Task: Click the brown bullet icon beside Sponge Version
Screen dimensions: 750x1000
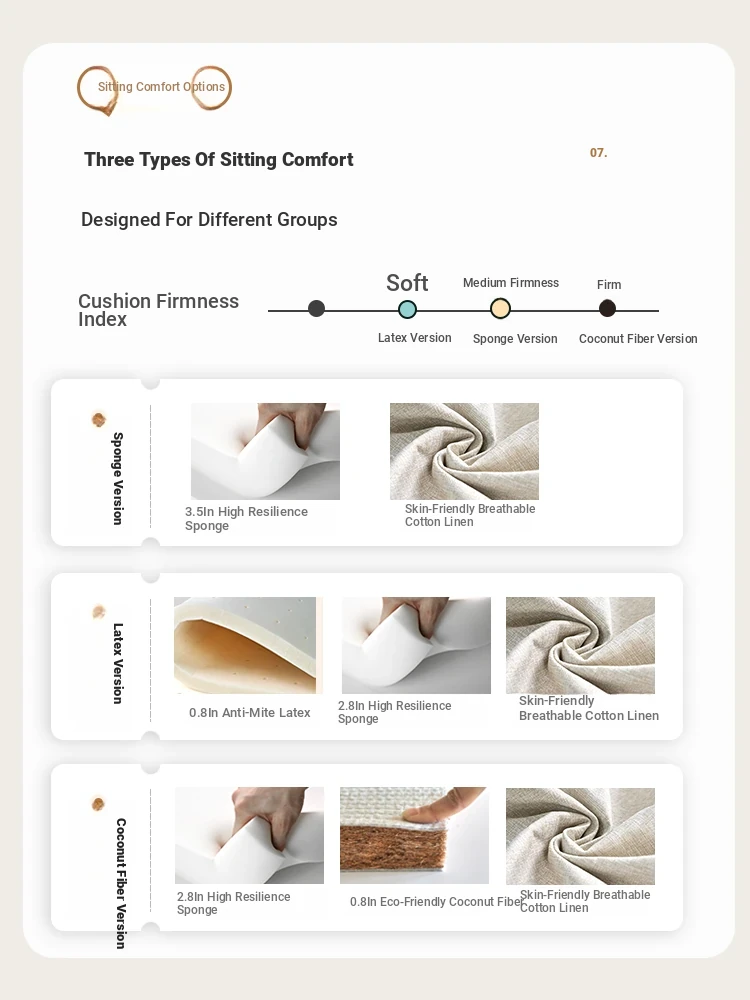Action: [98, 419]
